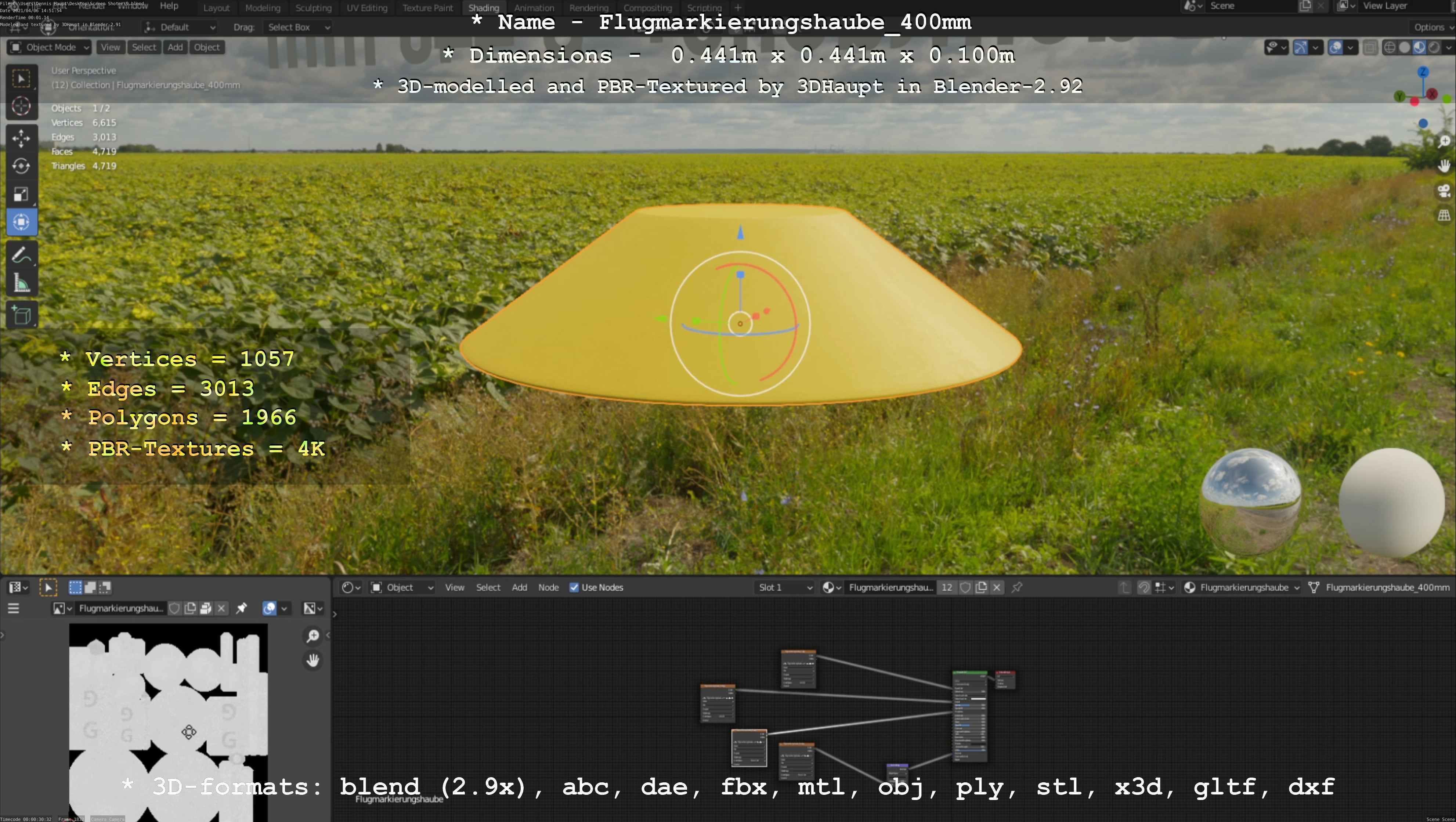Open the Slot 1 material slot dropdown
This screenshot has height=822, width=1456.
[x=784, y=587]
